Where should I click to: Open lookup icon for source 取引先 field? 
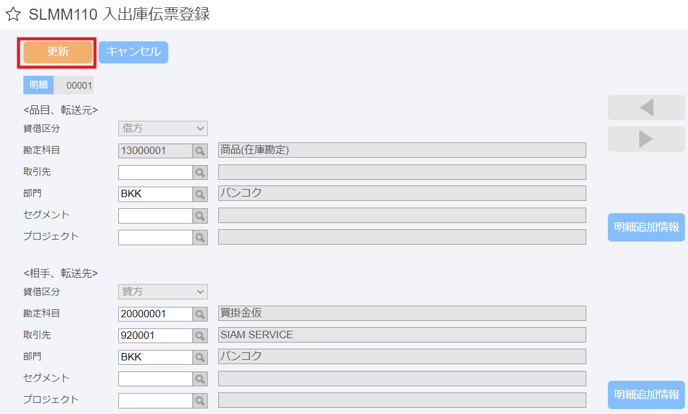200,172
